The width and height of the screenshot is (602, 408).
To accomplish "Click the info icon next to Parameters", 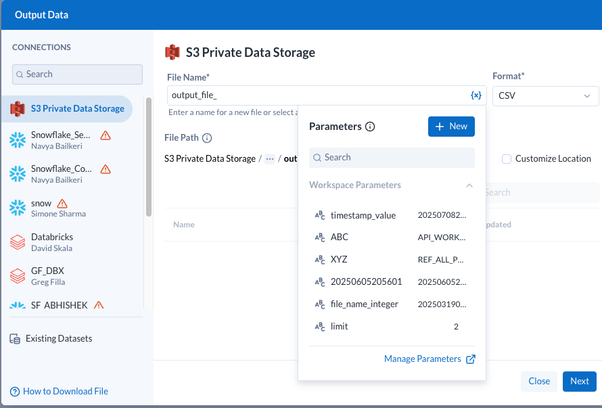I will point(370,126).
